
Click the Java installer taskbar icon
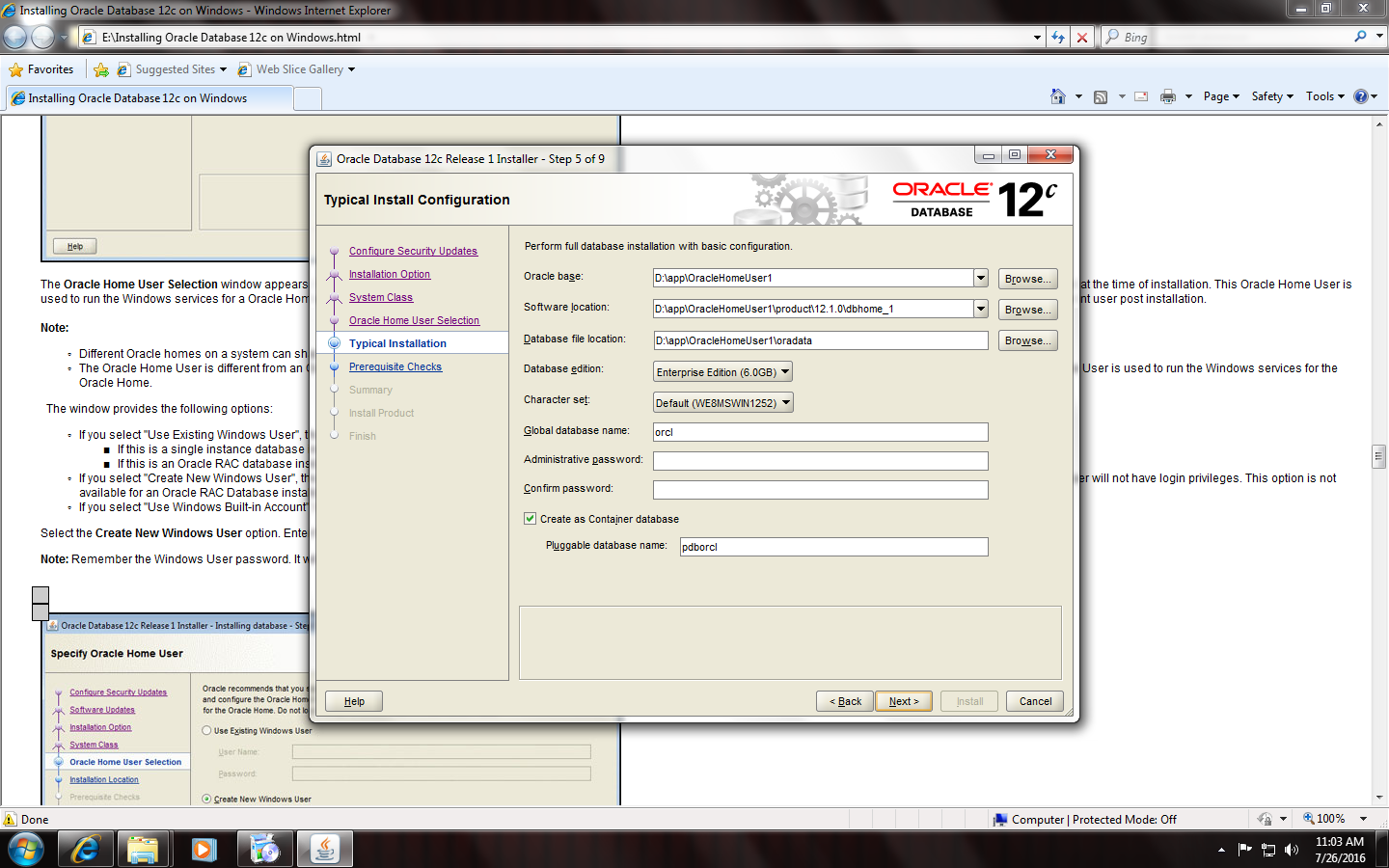[x=325, y=850]
